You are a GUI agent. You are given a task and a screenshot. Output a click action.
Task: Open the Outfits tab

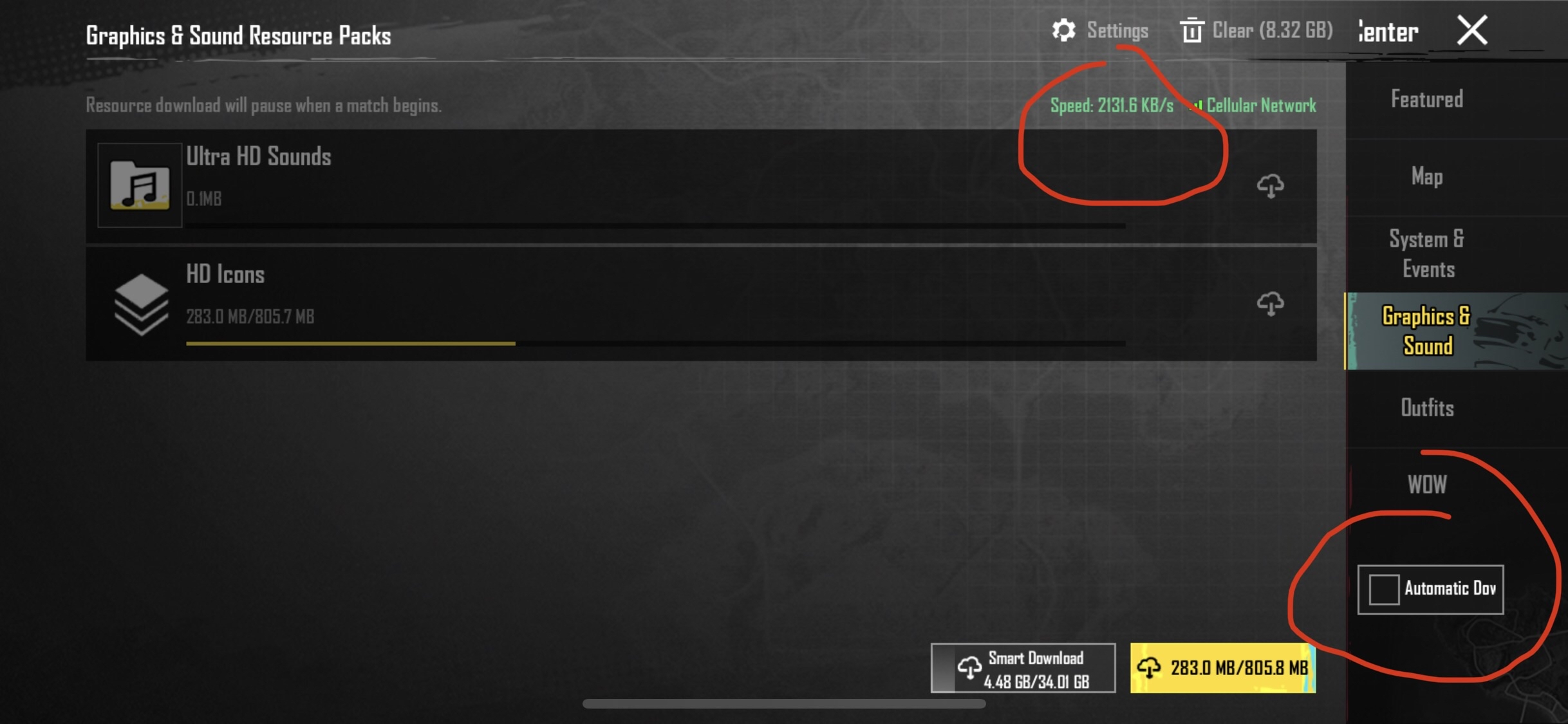point(1427,408)
